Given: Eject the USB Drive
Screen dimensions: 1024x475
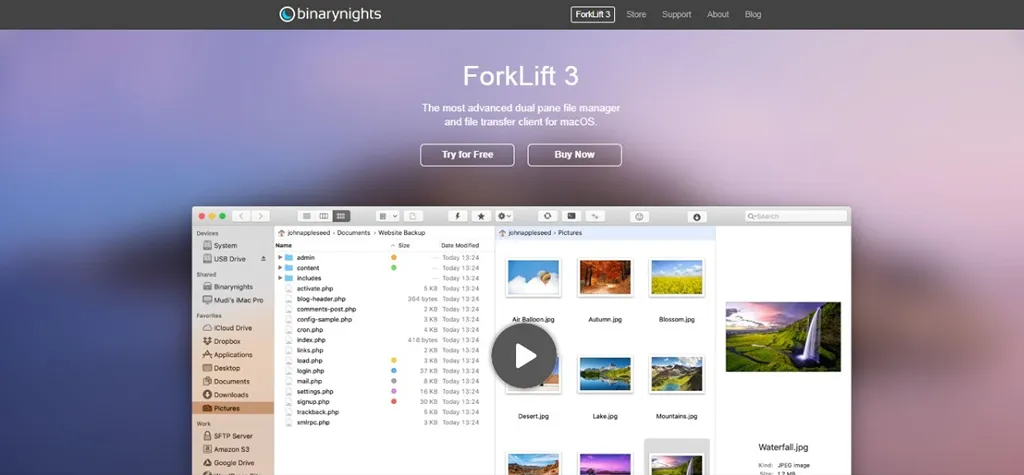Looking at the screenshot, I should tap(263, 259).
